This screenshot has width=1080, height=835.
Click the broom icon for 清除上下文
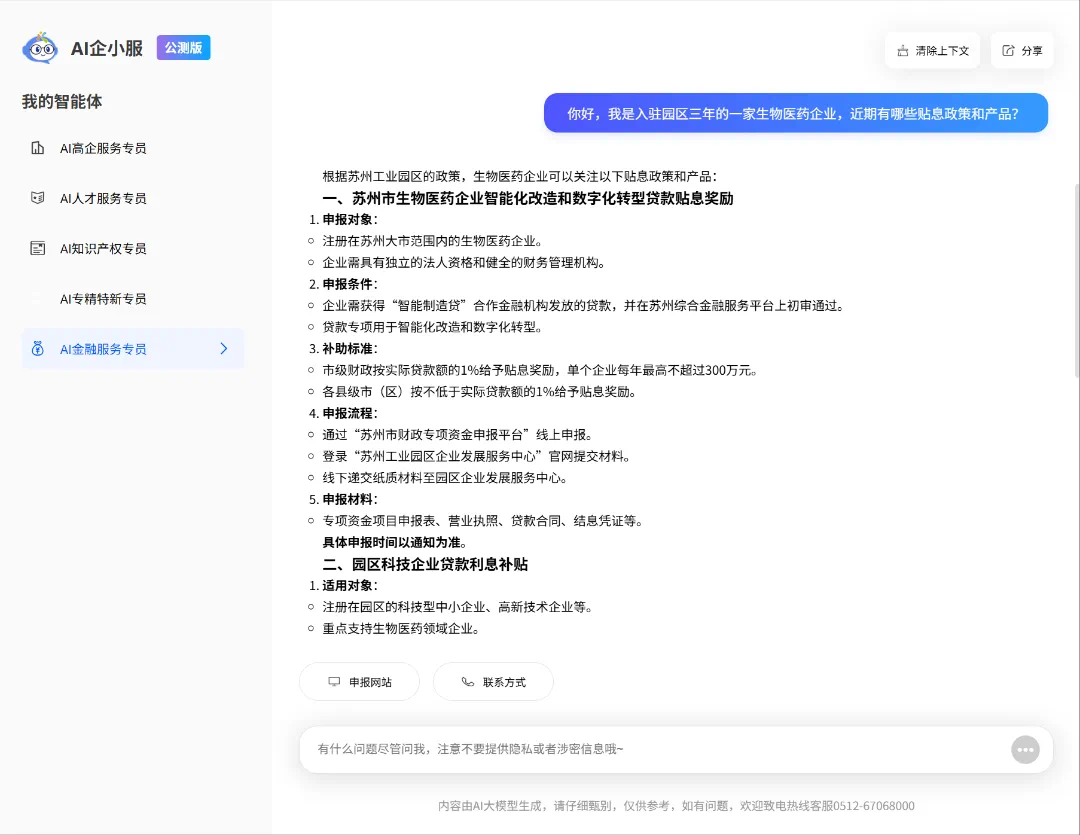point(903,51)
